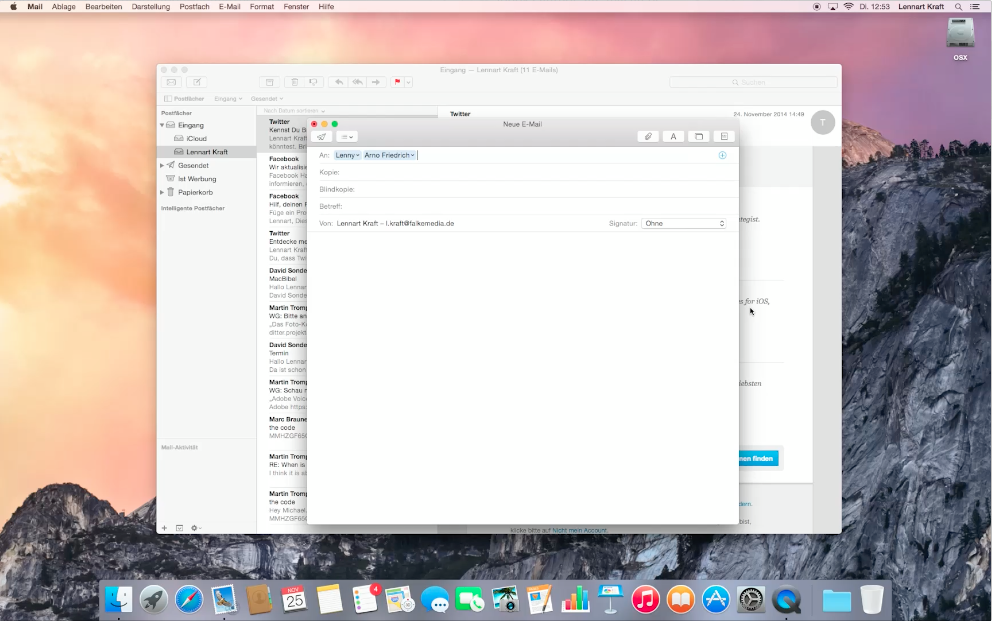The image size is (992, 621).
Task: Collapse the Eingang mailbox triangle
Action: (162, 125)
